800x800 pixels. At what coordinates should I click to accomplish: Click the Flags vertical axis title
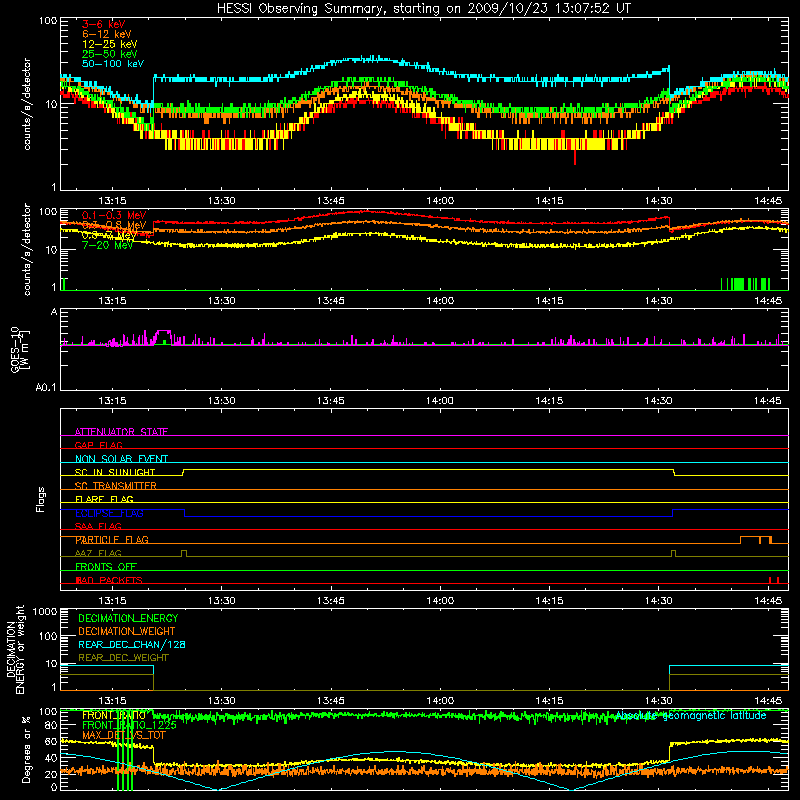(41, 499)
